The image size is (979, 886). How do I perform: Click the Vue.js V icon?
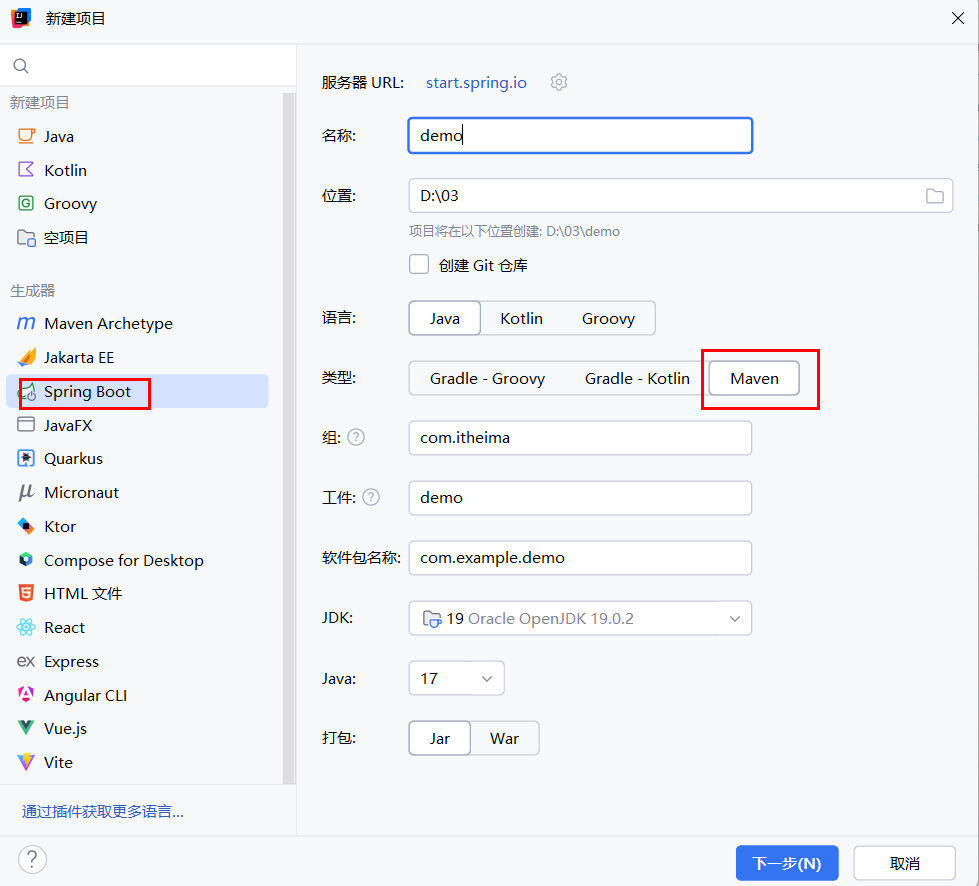point(26,728)
